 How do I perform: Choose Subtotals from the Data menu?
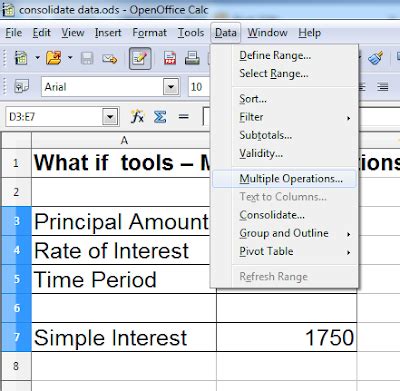point(284,135)
